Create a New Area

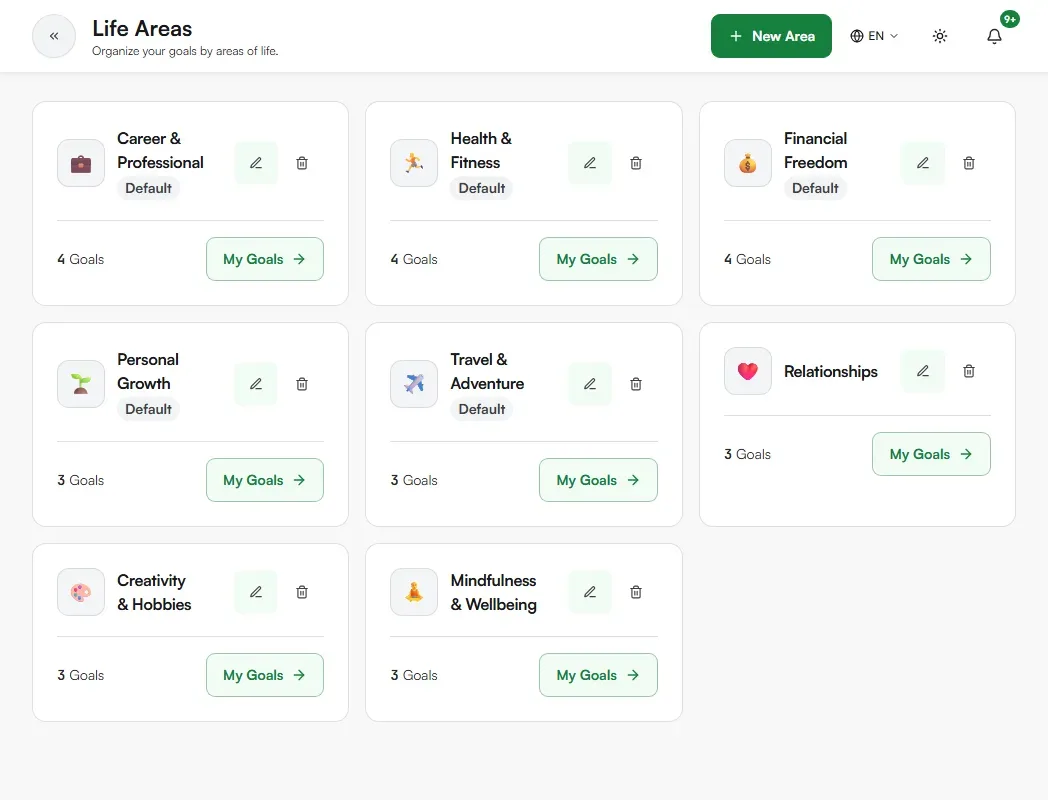pos(771,36)
